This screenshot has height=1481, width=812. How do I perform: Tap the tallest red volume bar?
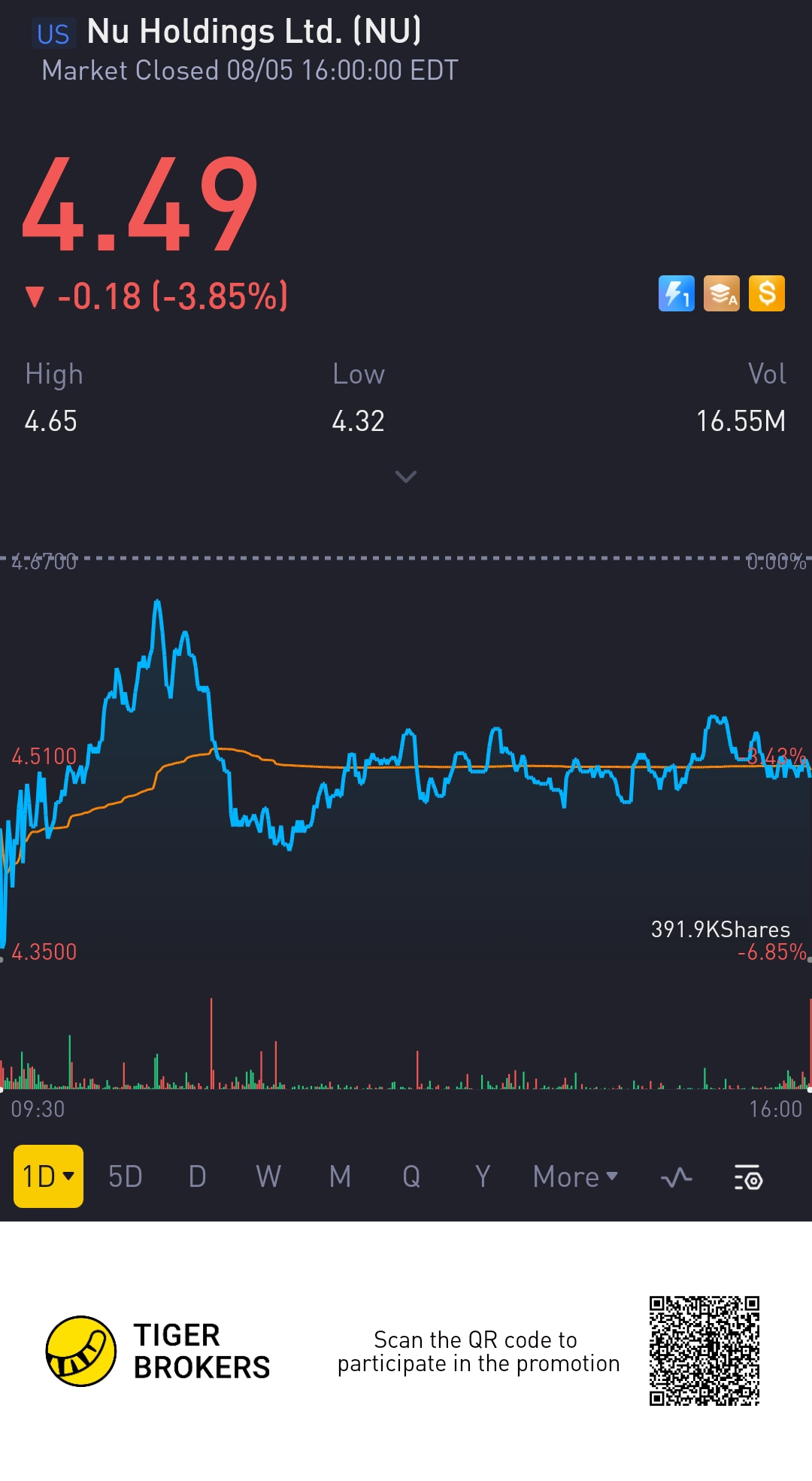[211, 1043]
